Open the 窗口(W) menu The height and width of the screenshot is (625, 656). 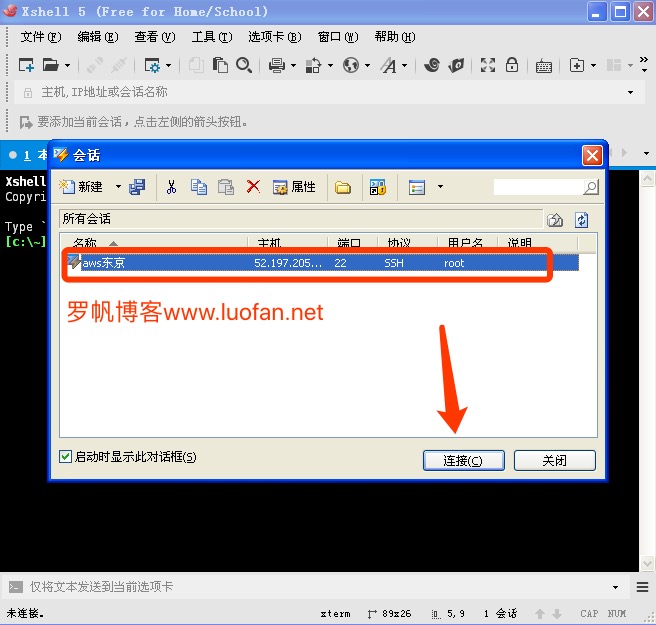coord(338,37)
